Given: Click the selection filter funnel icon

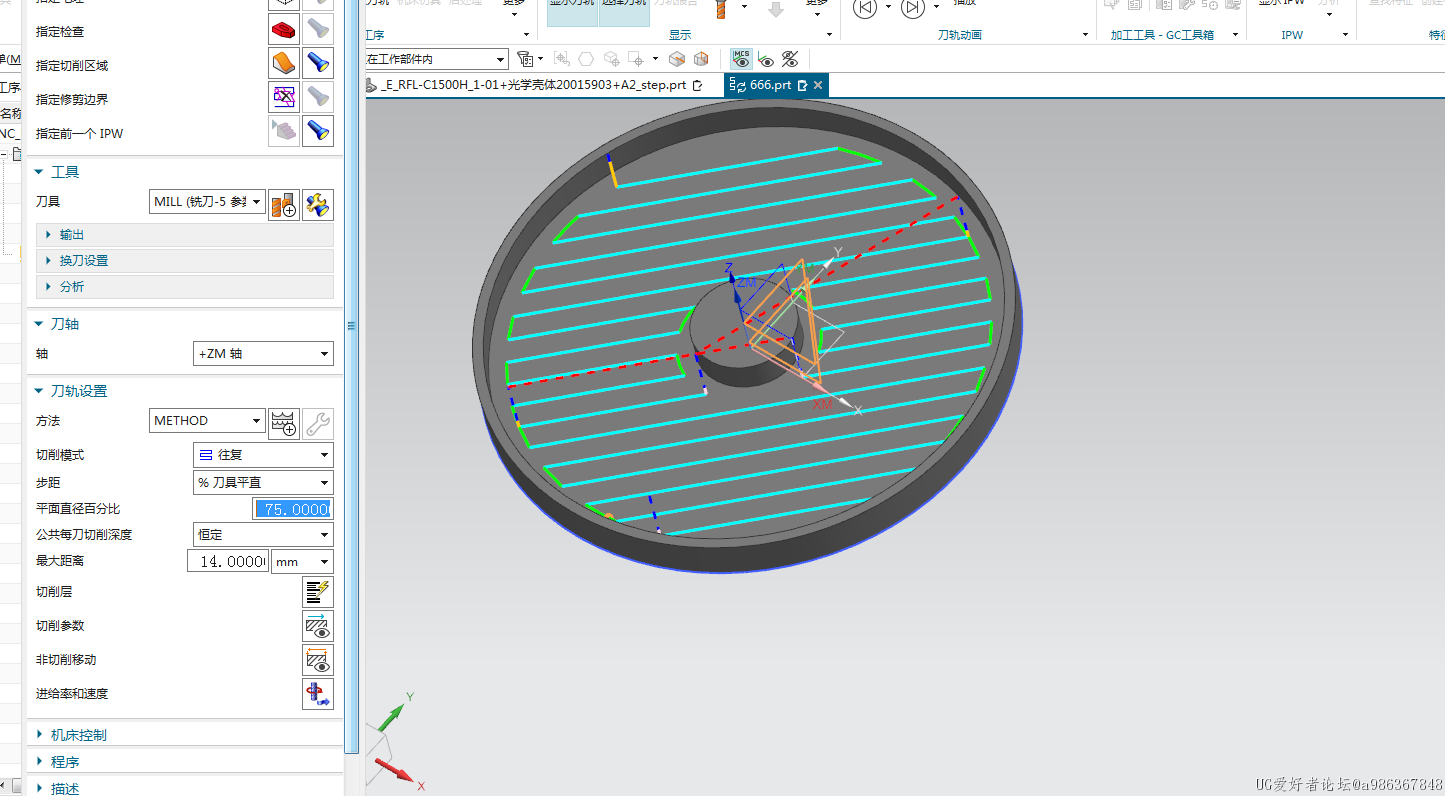Looking at the screenshot, I should [524, 59].
